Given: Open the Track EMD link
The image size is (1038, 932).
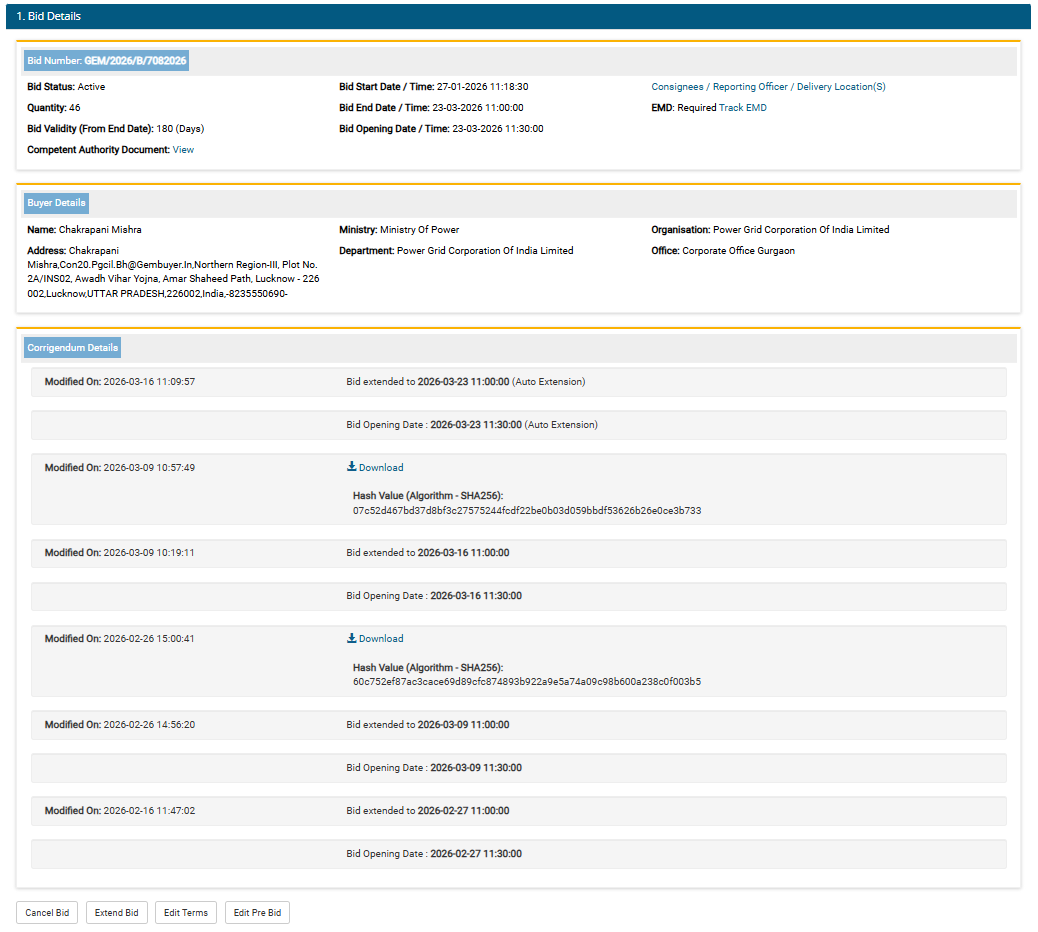Looking at the screenshot, I should pyautogui.click(x=743, y=108).
